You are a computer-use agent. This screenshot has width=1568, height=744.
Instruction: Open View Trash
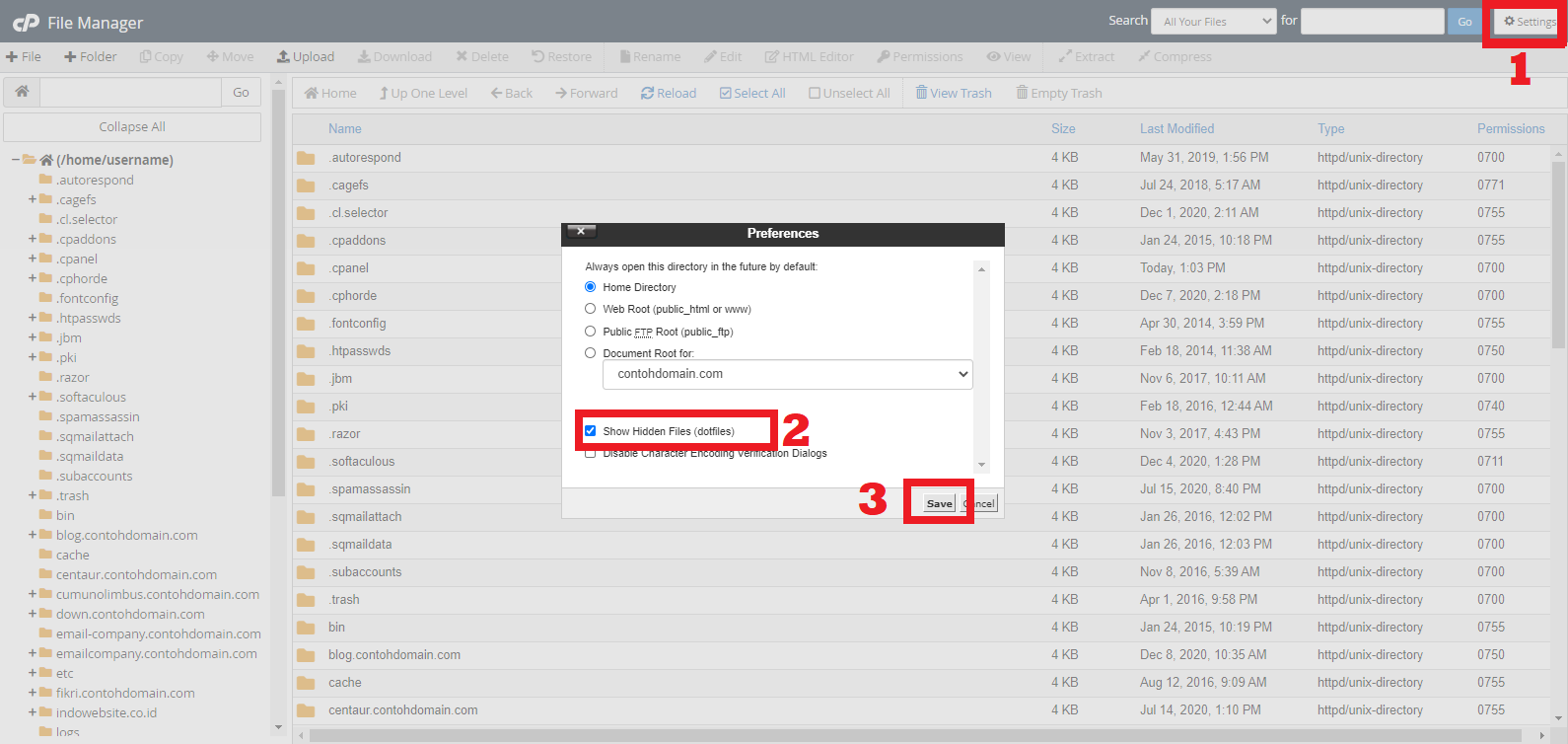[953, 94]
